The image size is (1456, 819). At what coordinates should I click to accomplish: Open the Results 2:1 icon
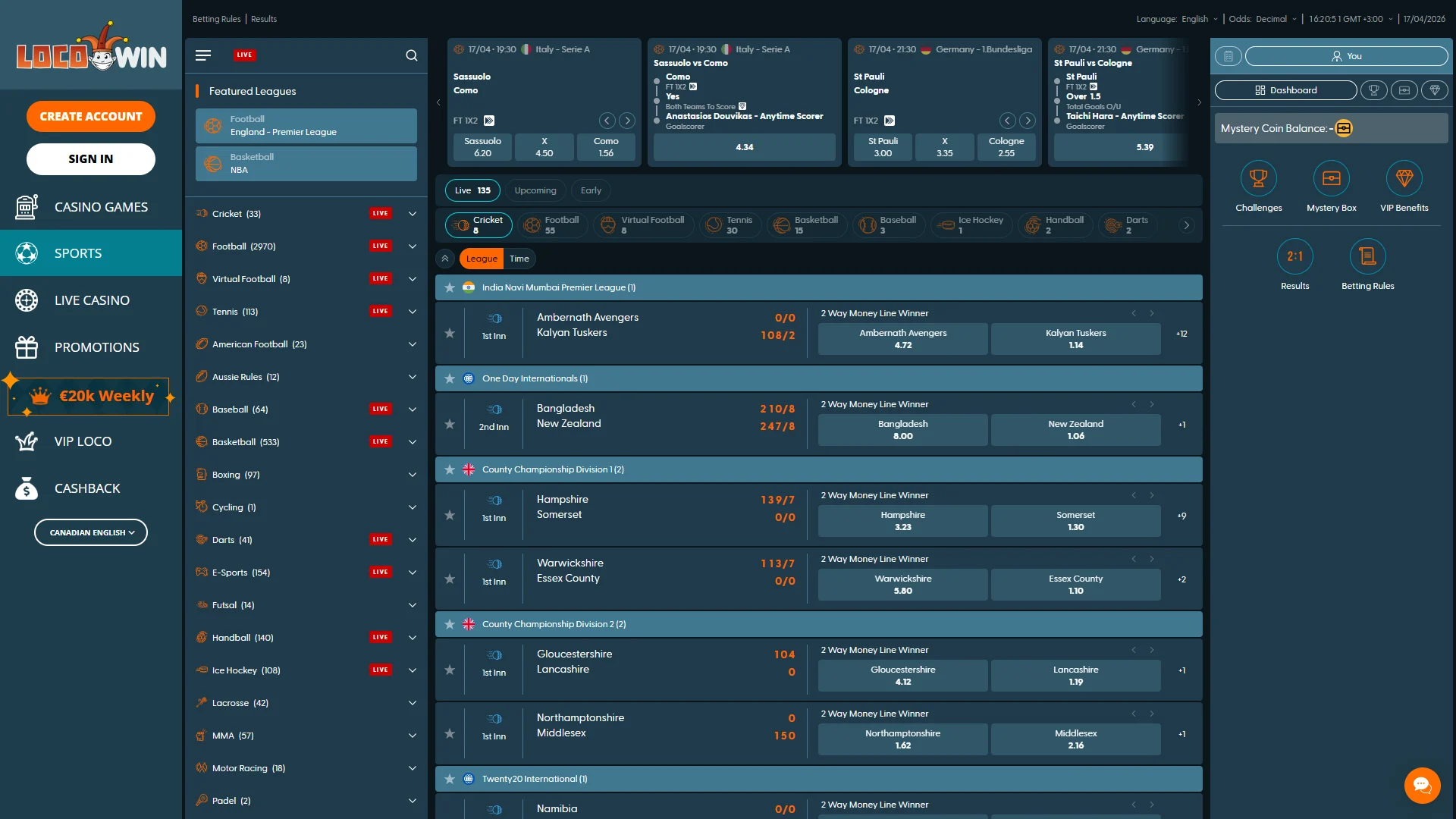(x=1295, y=257)
